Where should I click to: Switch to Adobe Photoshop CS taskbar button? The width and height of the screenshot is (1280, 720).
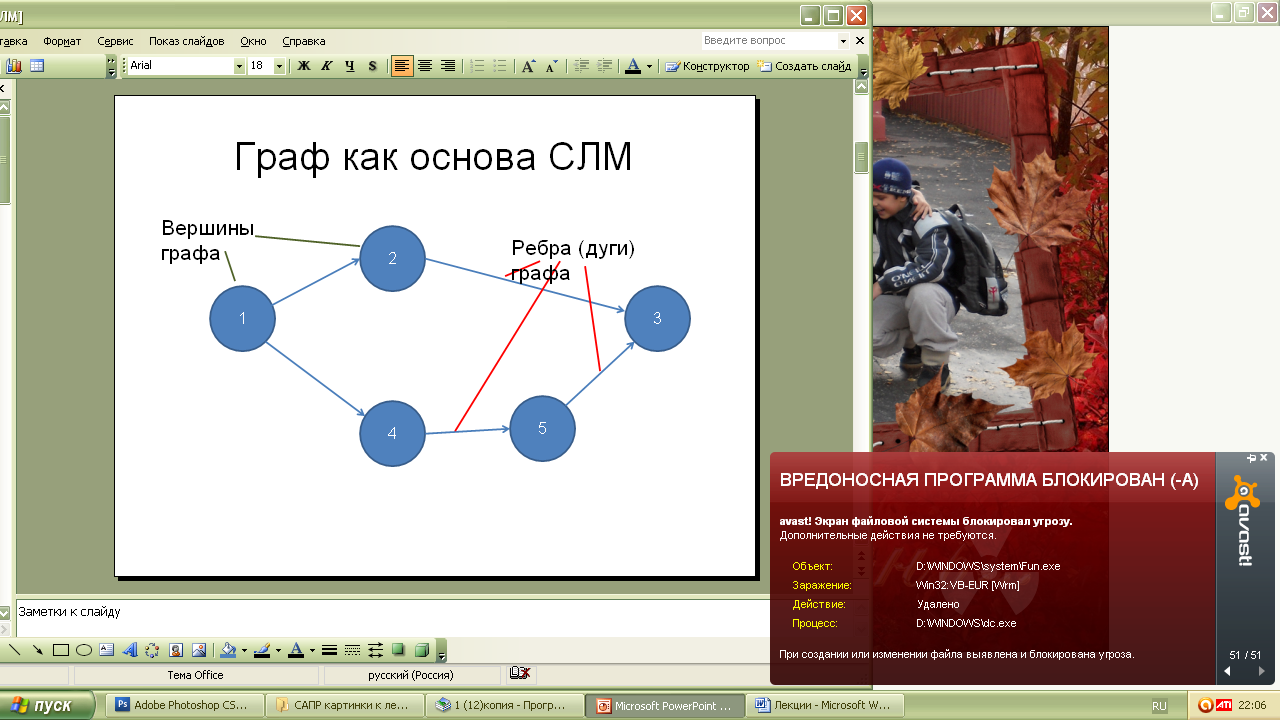click(183, 705)
